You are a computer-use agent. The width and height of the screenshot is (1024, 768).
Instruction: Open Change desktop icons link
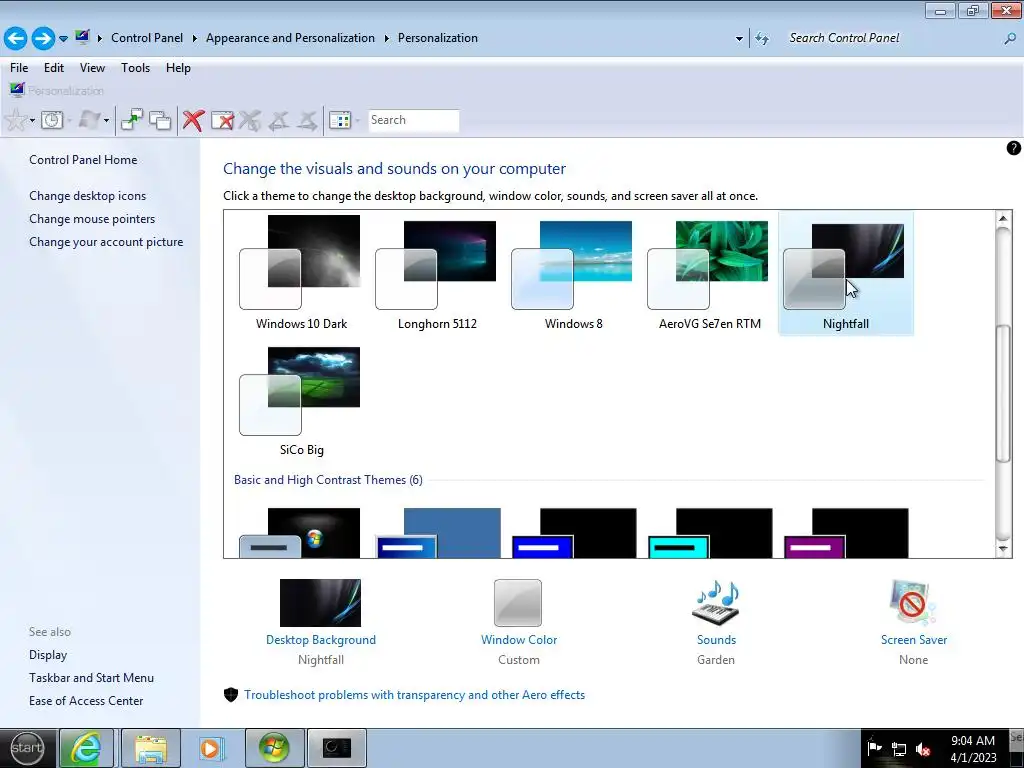88,196
